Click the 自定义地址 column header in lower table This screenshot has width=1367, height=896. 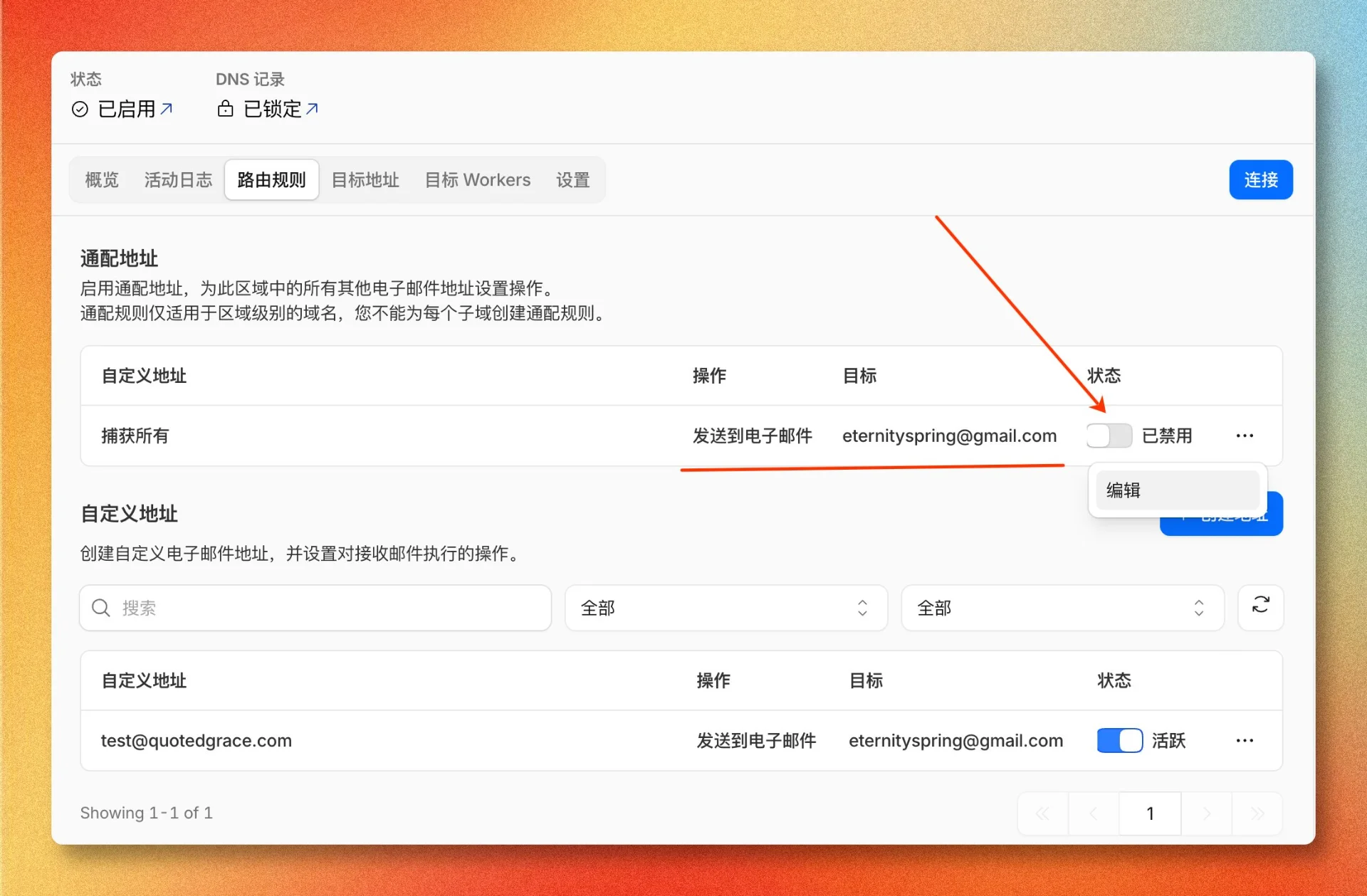144,680
